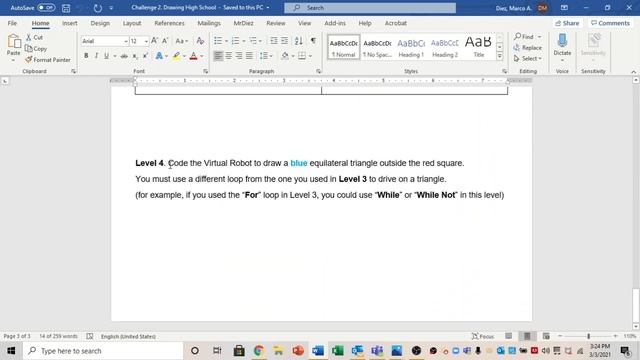The height and width of the screenshot is (360, 640).
Task: Open Excel from the taskbar
Action: (x=338, y=351)
